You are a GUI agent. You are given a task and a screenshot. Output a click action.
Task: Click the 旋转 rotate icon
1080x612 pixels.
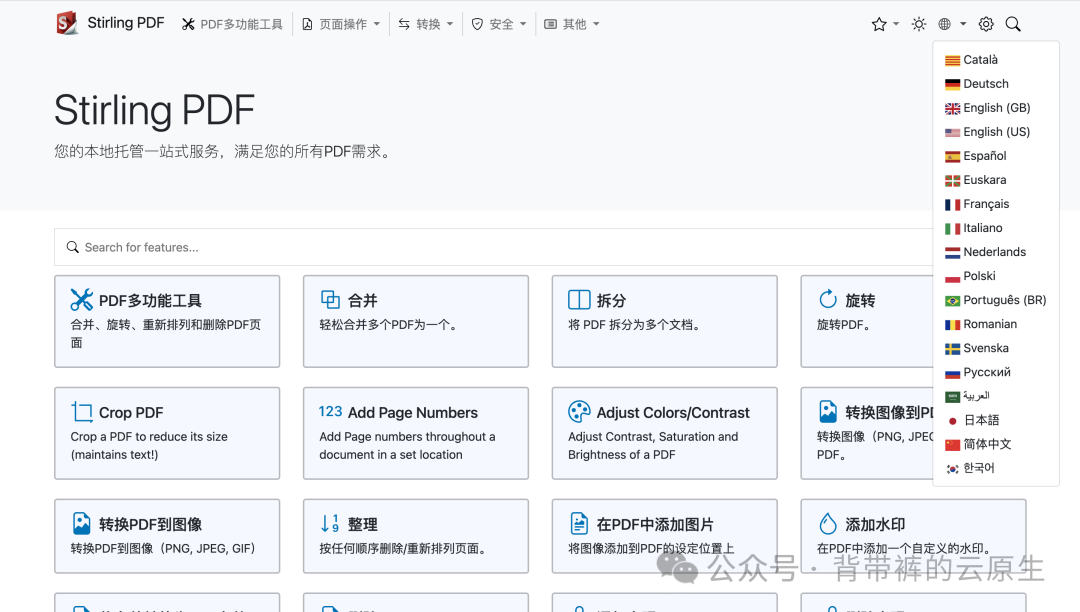[x=828, y=299]
